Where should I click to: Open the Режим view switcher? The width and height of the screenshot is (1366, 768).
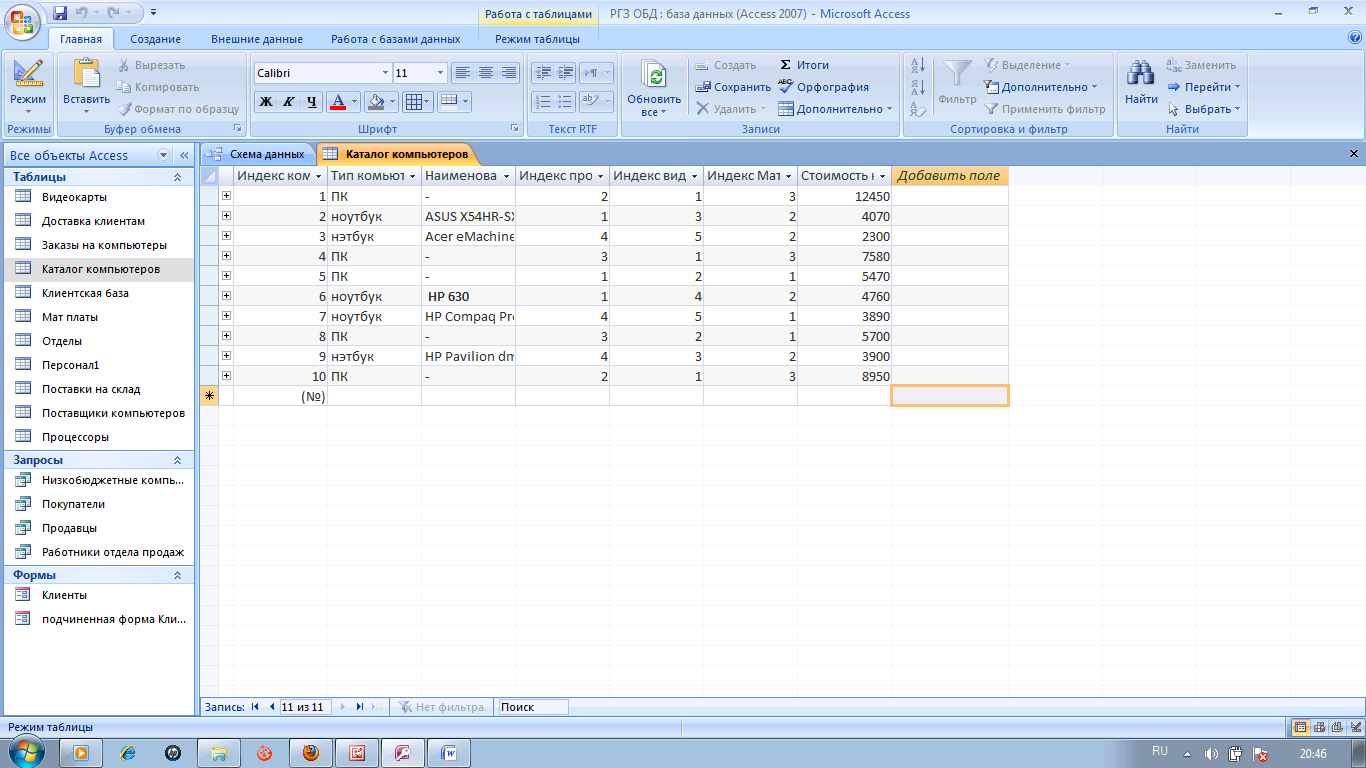pyautogui.click(x=28, y=87)
